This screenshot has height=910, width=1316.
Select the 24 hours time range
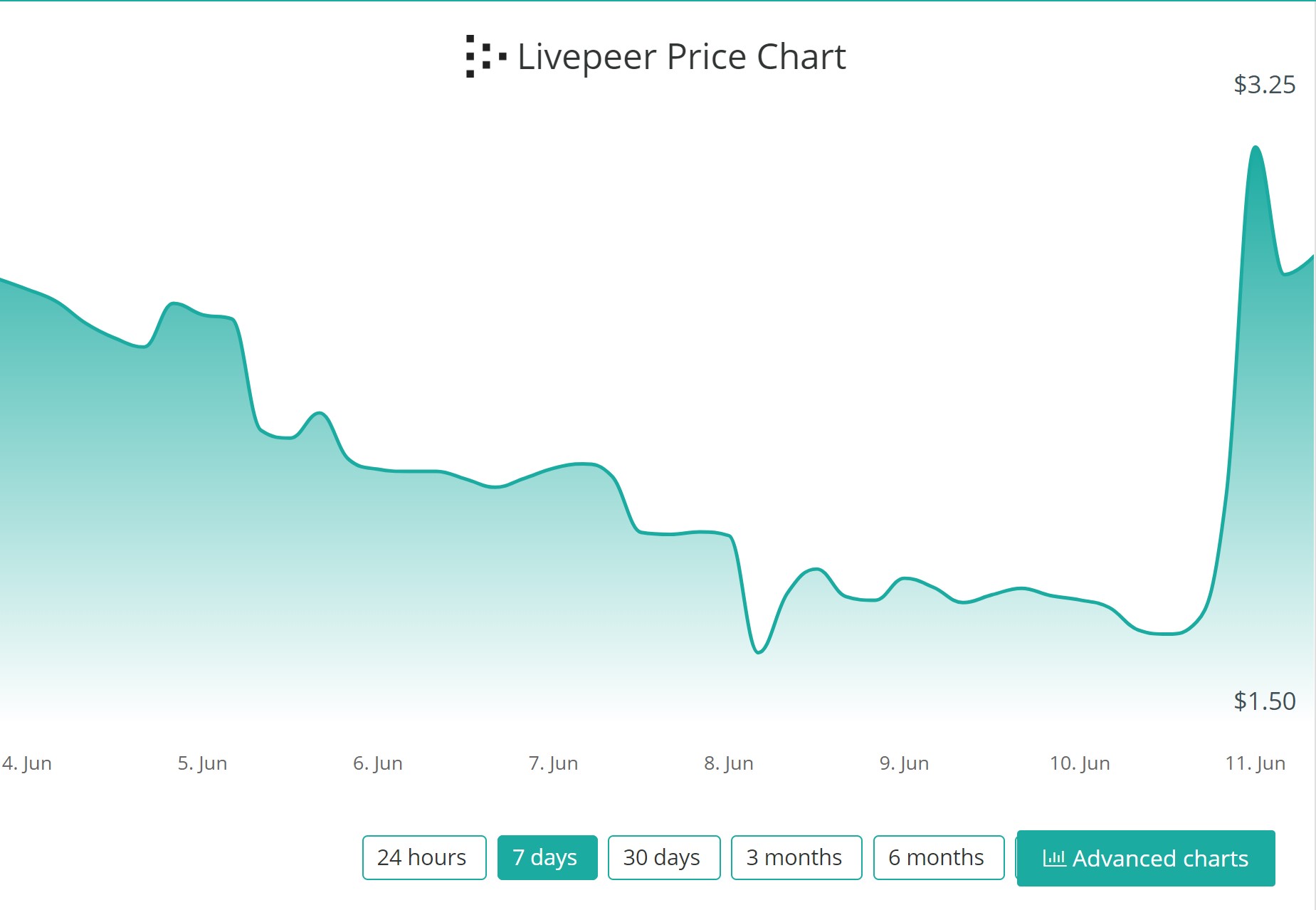pyautogui.click(x=423, y=857)
